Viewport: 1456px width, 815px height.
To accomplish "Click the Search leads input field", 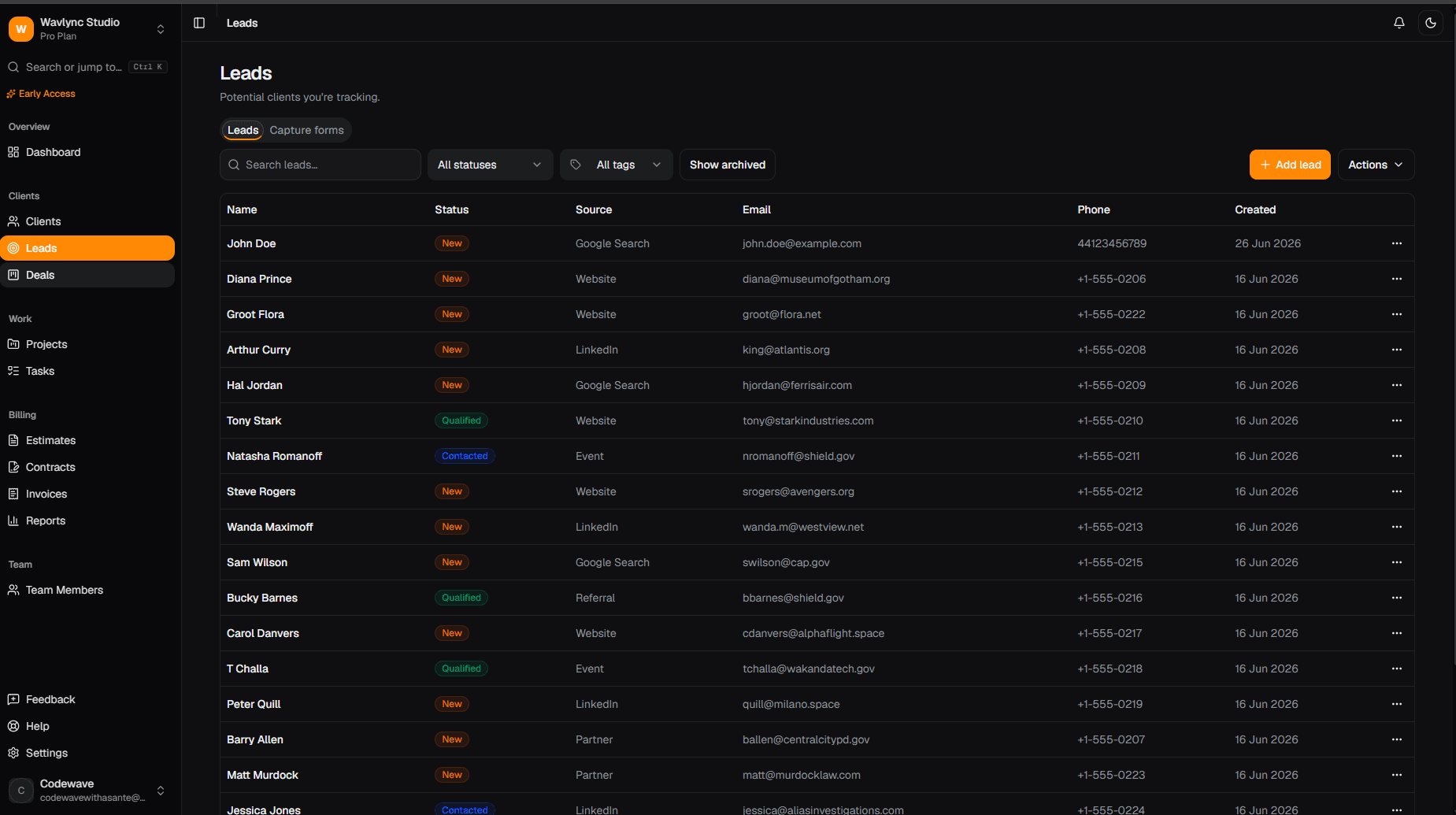I will coord(320,165).
